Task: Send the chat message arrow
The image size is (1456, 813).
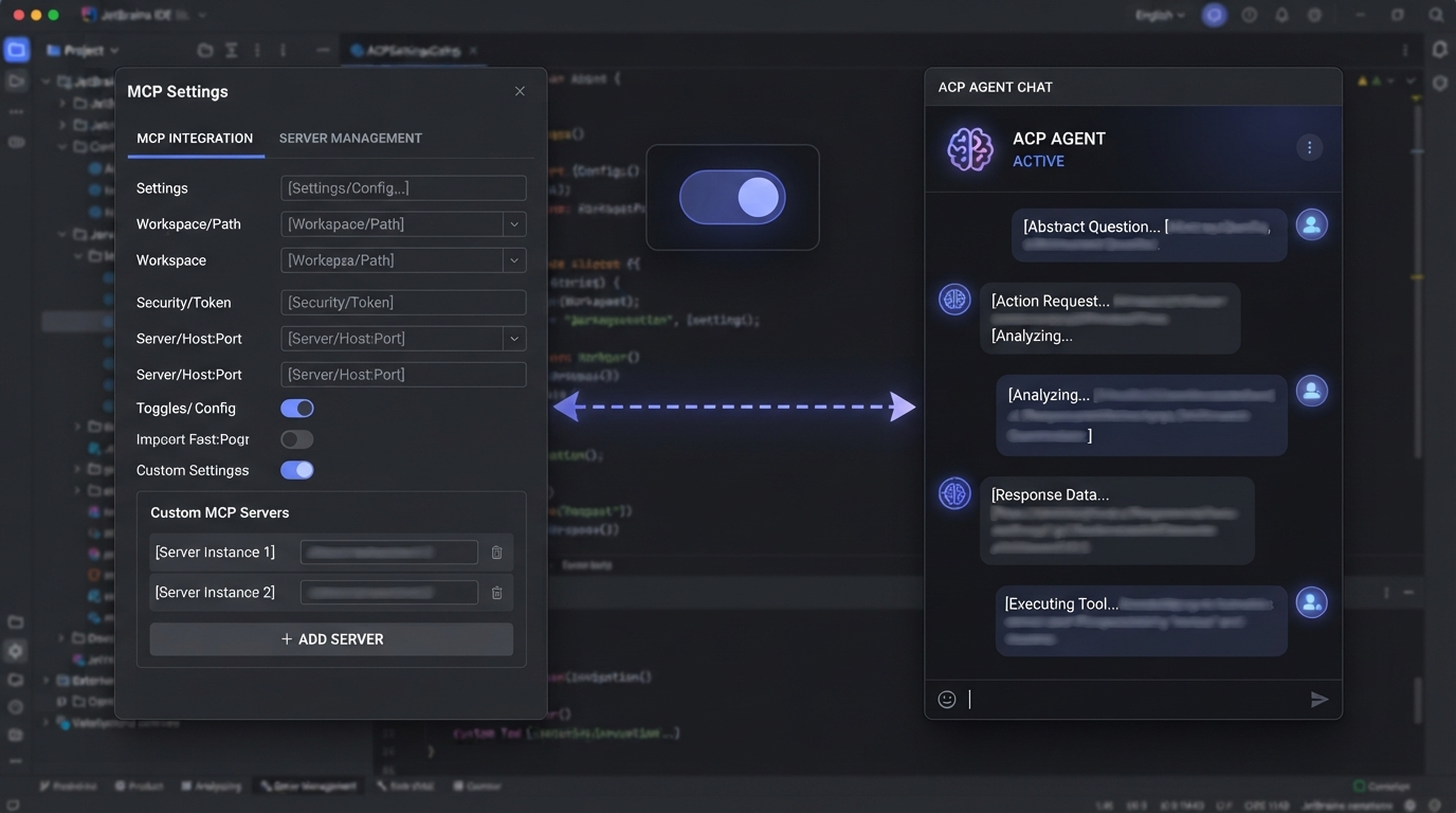Action: click(x=1319, y=699)
